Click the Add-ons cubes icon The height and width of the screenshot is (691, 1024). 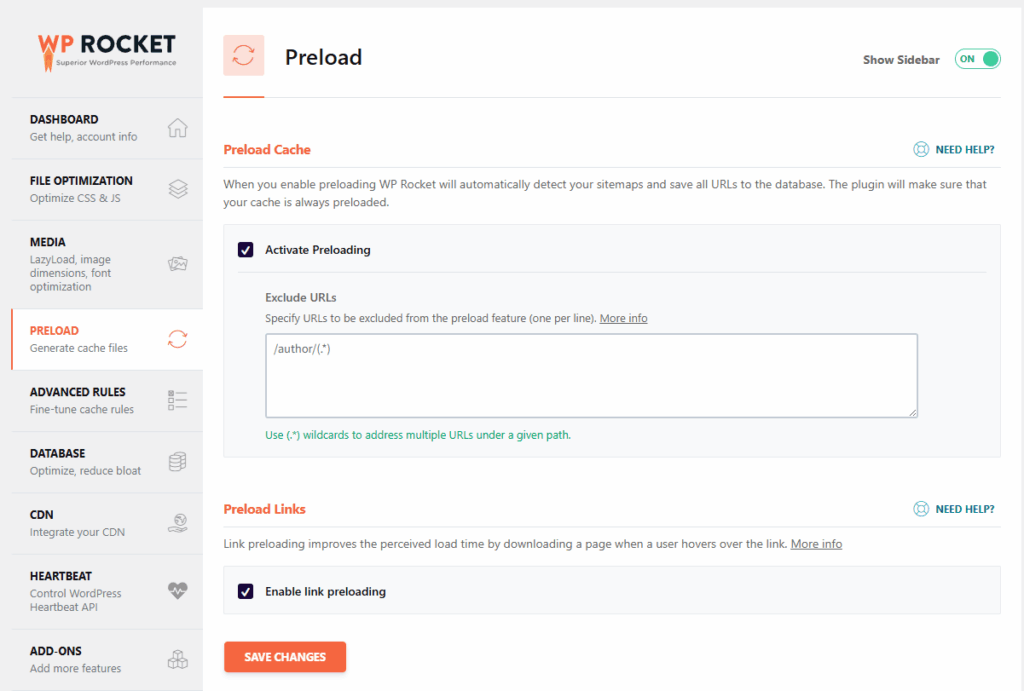[178, 659]
